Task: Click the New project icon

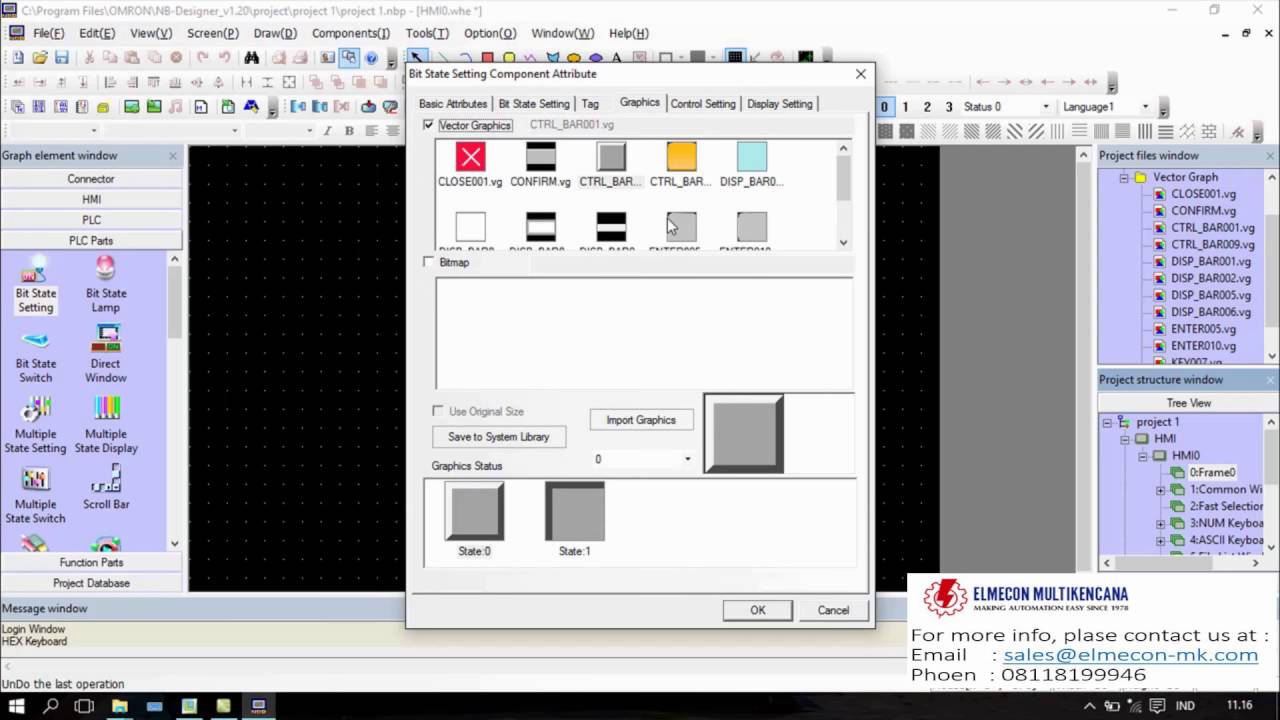Action: pos(17,58)
